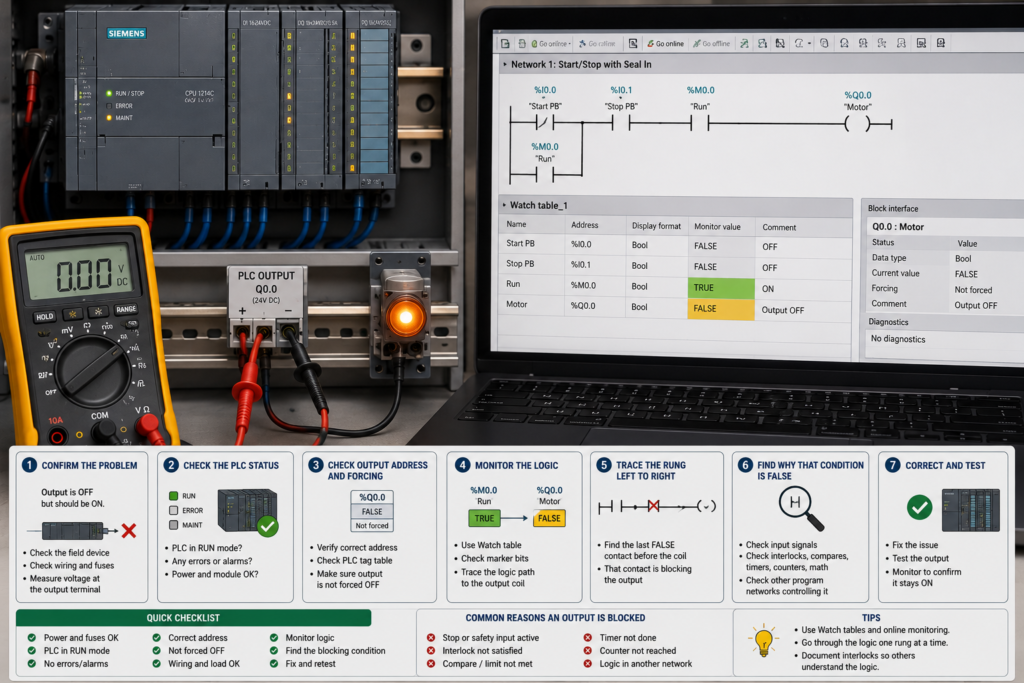The image size is (1024, 683).
Task: Click 'Trace the Rung Left to Right' heading
Action: 650,471
